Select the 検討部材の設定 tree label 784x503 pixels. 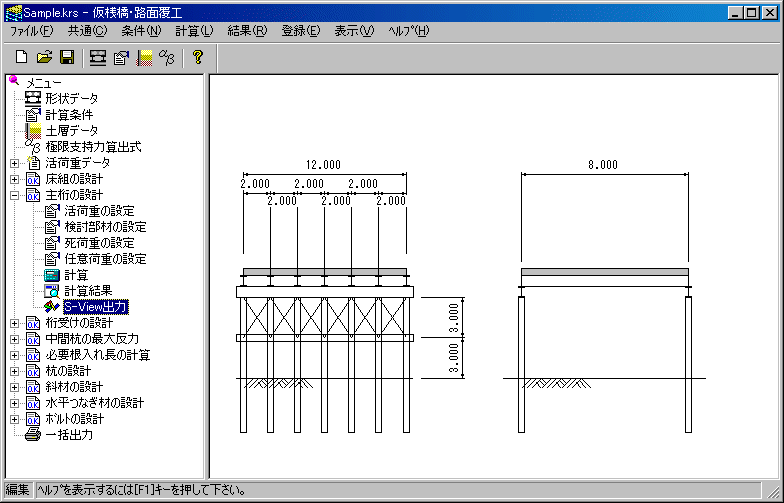pos(106,226)
